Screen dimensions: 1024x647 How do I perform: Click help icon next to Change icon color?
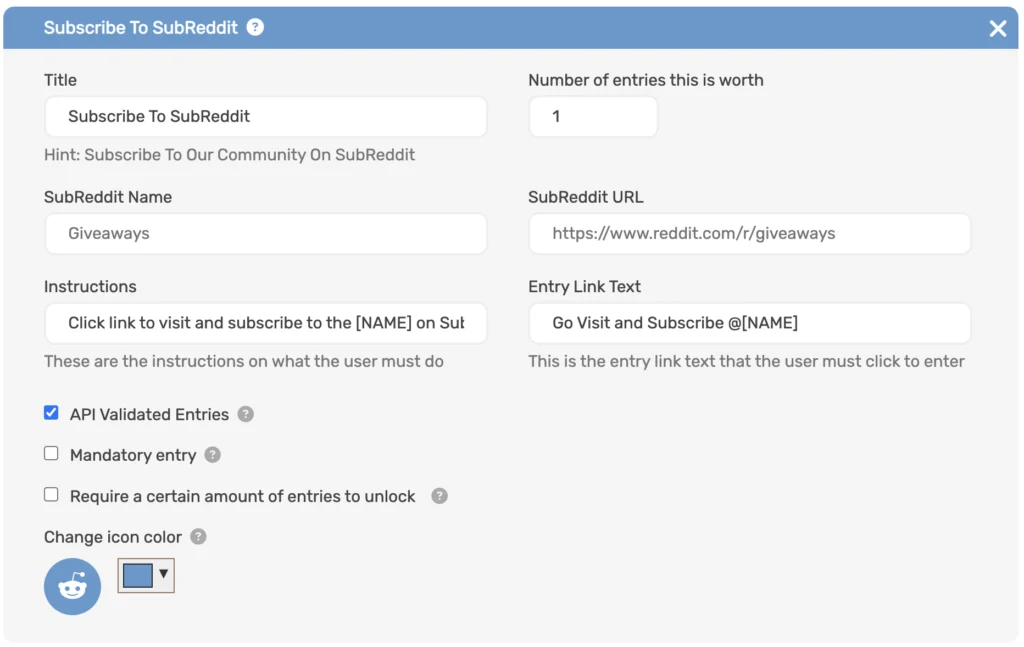(198, 537)
